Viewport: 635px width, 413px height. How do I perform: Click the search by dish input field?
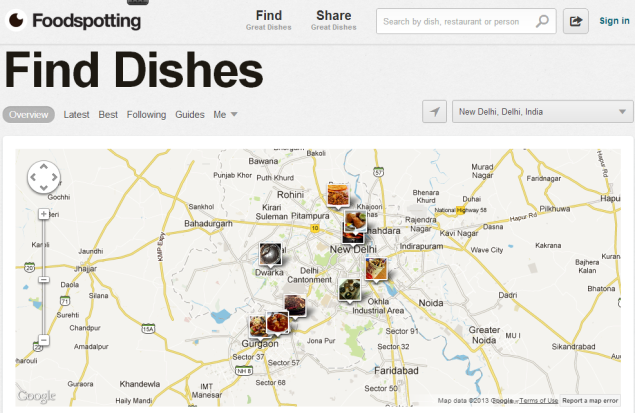tap(458, 21)
